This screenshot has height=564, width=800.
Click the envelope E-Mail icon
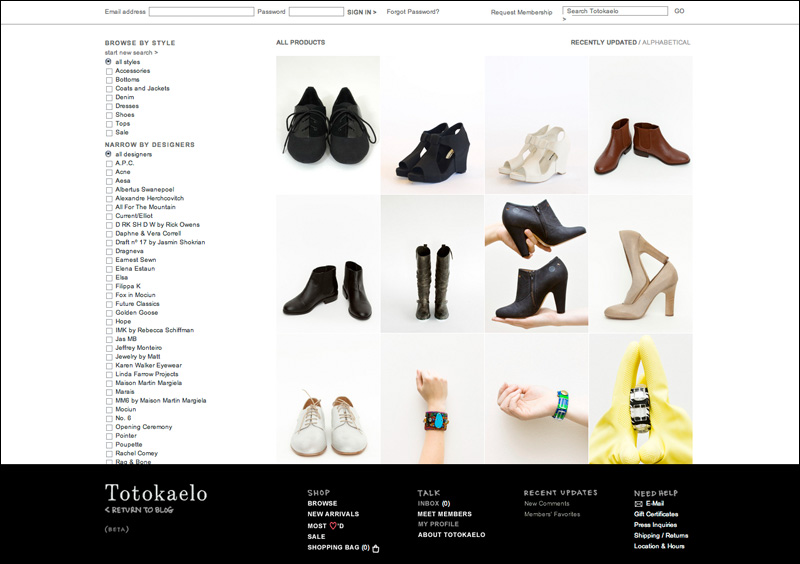point(639,504)
